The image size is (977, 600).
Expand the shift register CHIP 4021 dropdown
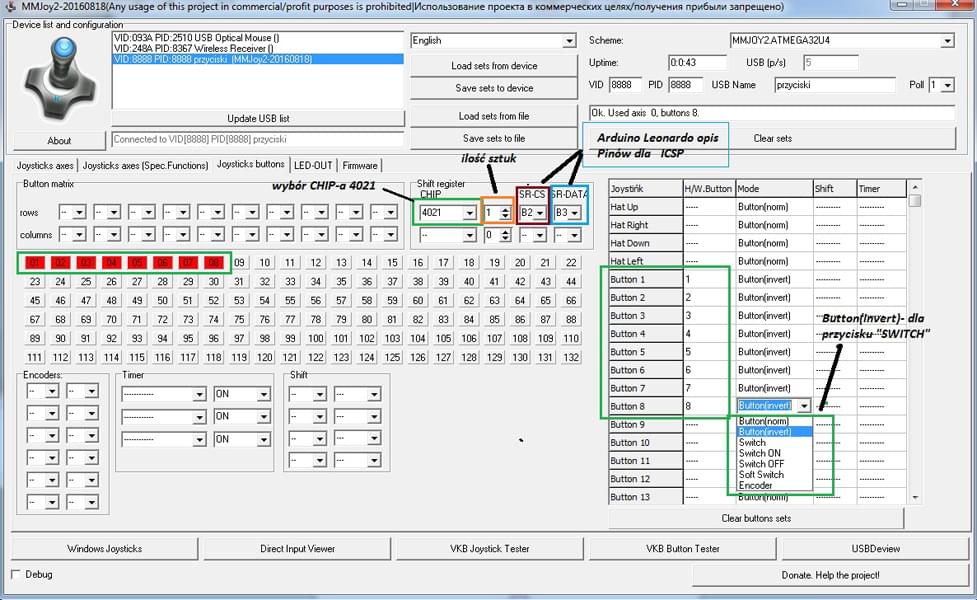coord(469,213)
